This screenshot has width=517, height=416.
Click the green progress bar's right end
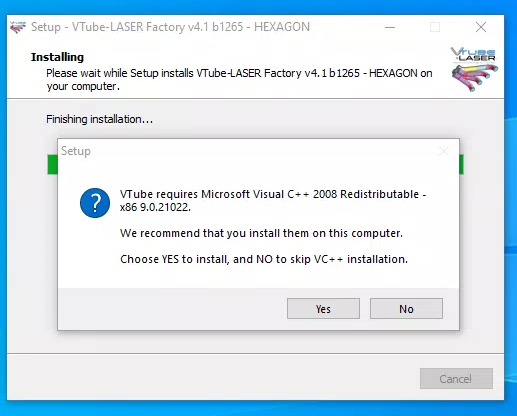(461, 164)
